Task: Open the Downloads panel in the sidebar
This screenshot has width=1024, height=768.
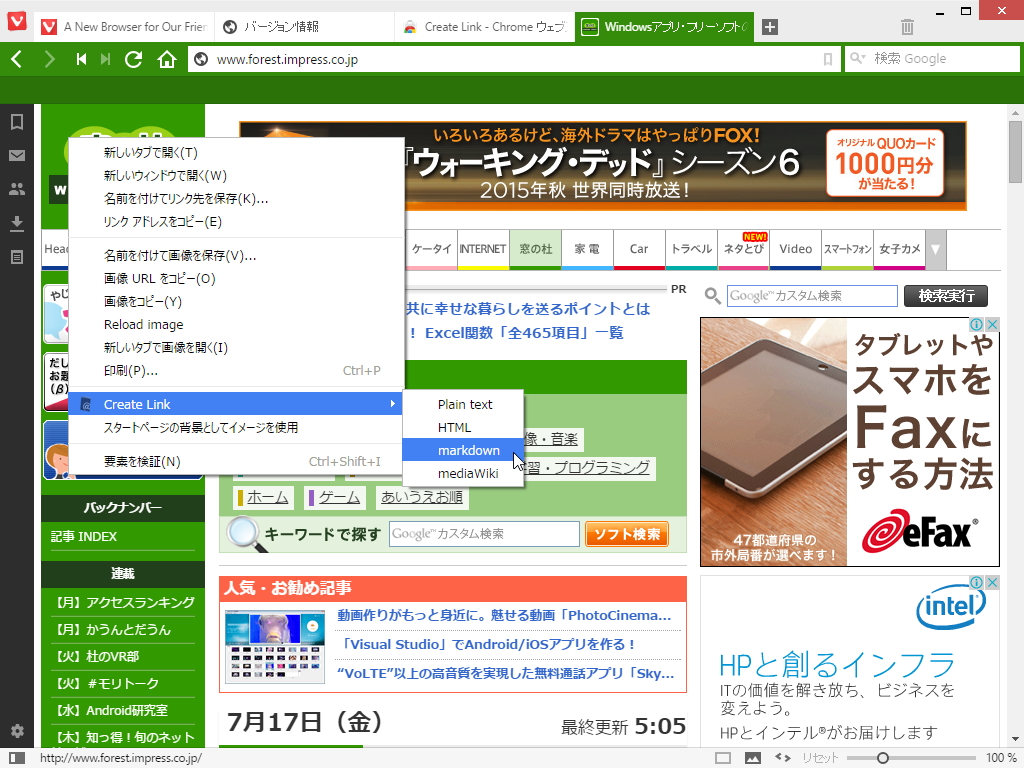Action: [x=15, y=225]
